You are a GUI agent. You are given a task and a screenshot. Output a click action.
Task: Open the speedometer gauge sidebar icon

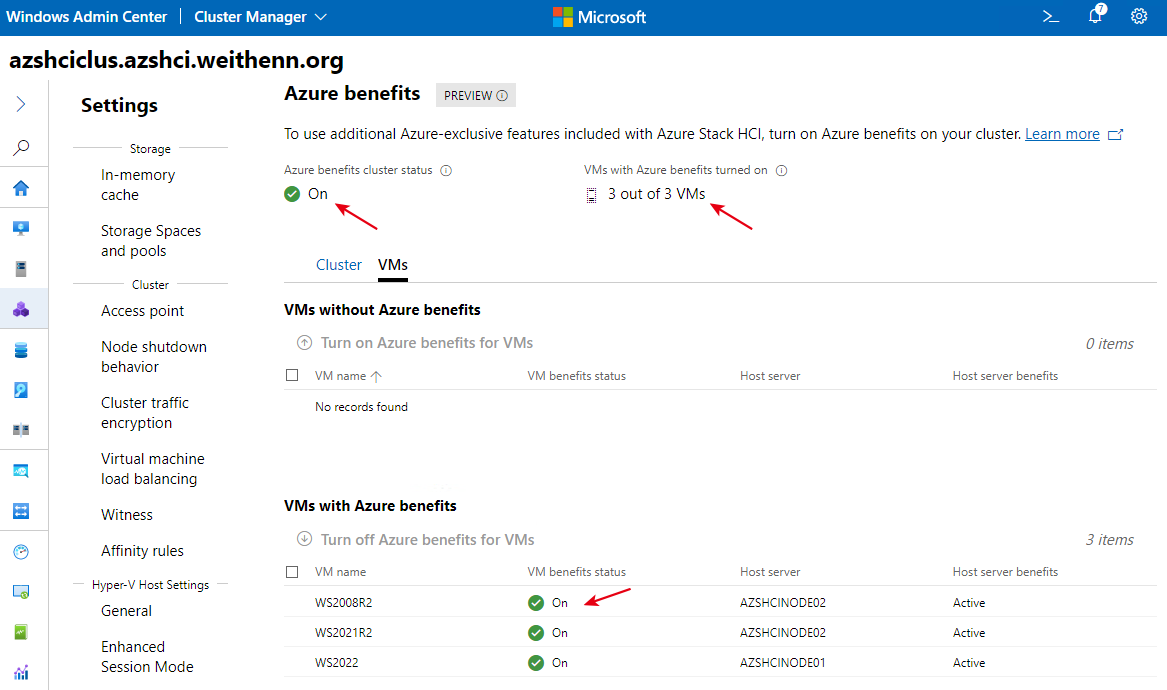[21, 552]
